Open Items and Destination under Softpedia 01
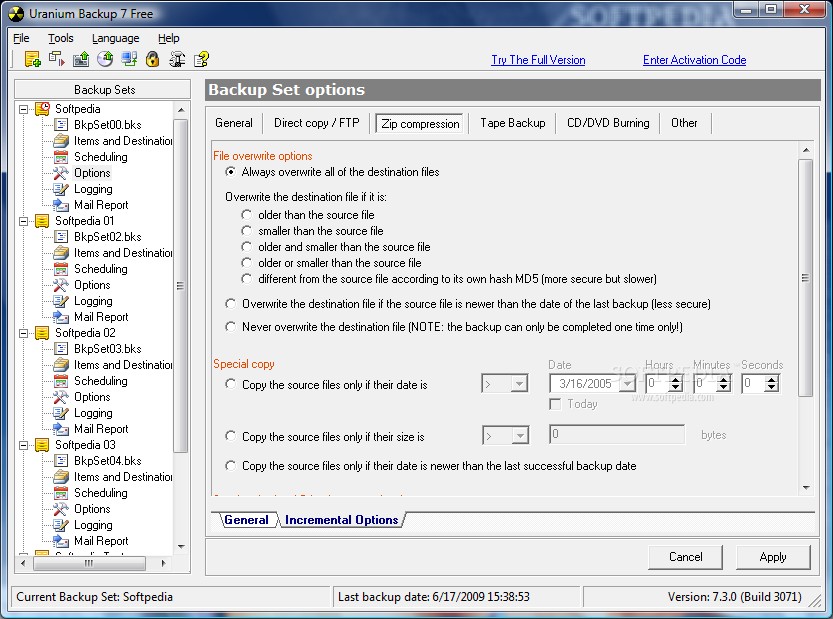This screenshot has height=619, width=833. (123, 253)
